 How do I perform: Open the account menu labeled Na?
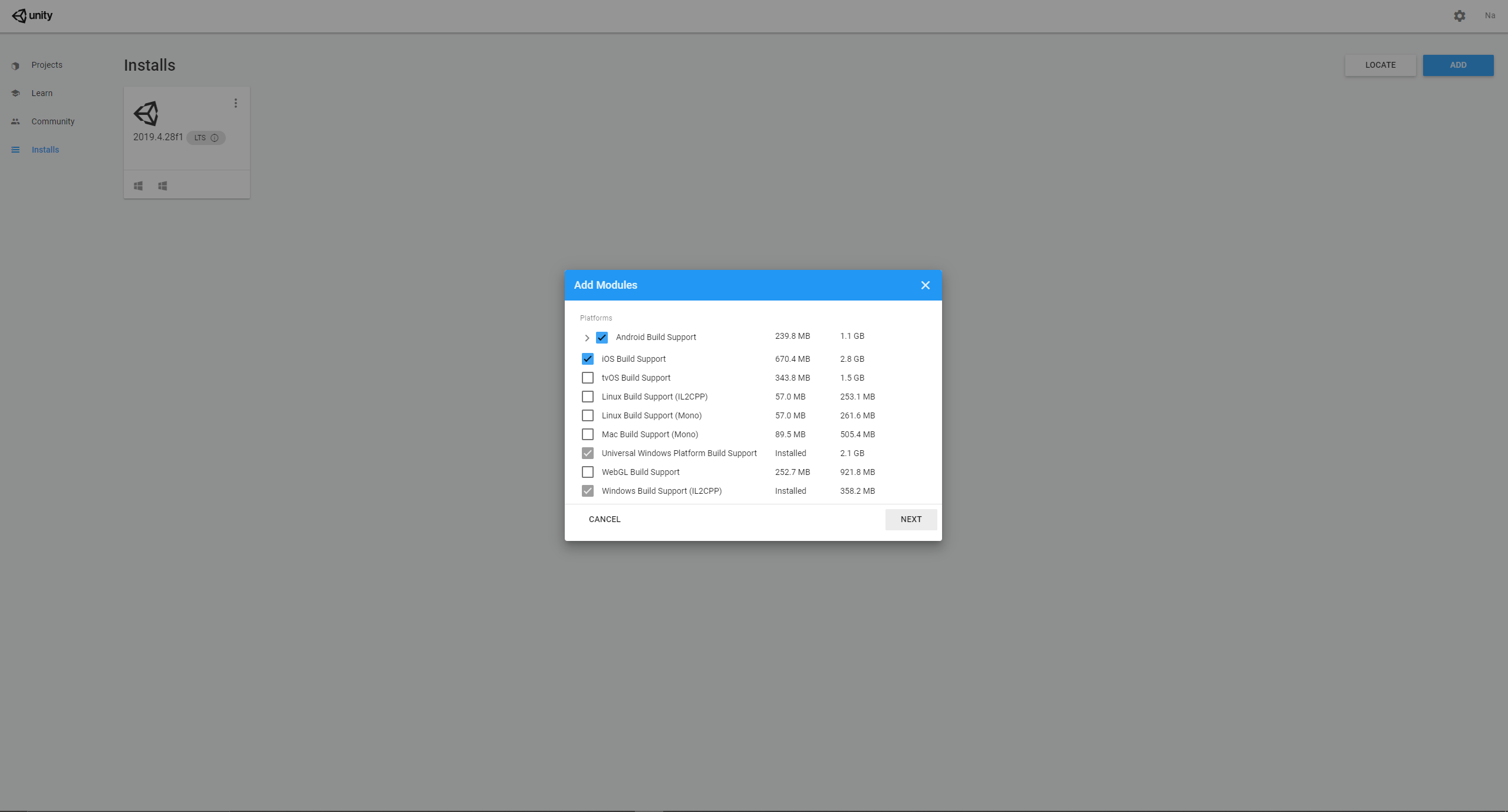click(x=1490, y=16)
